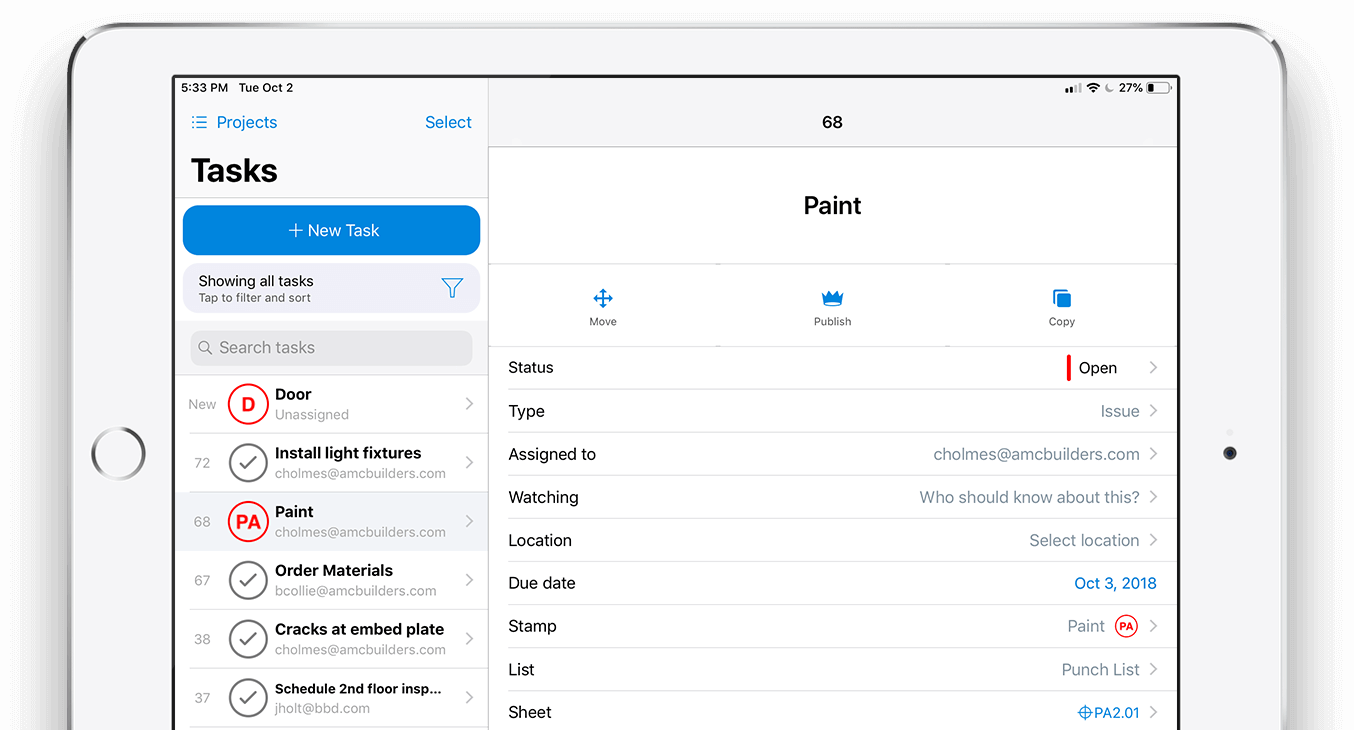Tap the Copy icon
This screenshot has width=1354, height=730.
(x=1062, y=298)
